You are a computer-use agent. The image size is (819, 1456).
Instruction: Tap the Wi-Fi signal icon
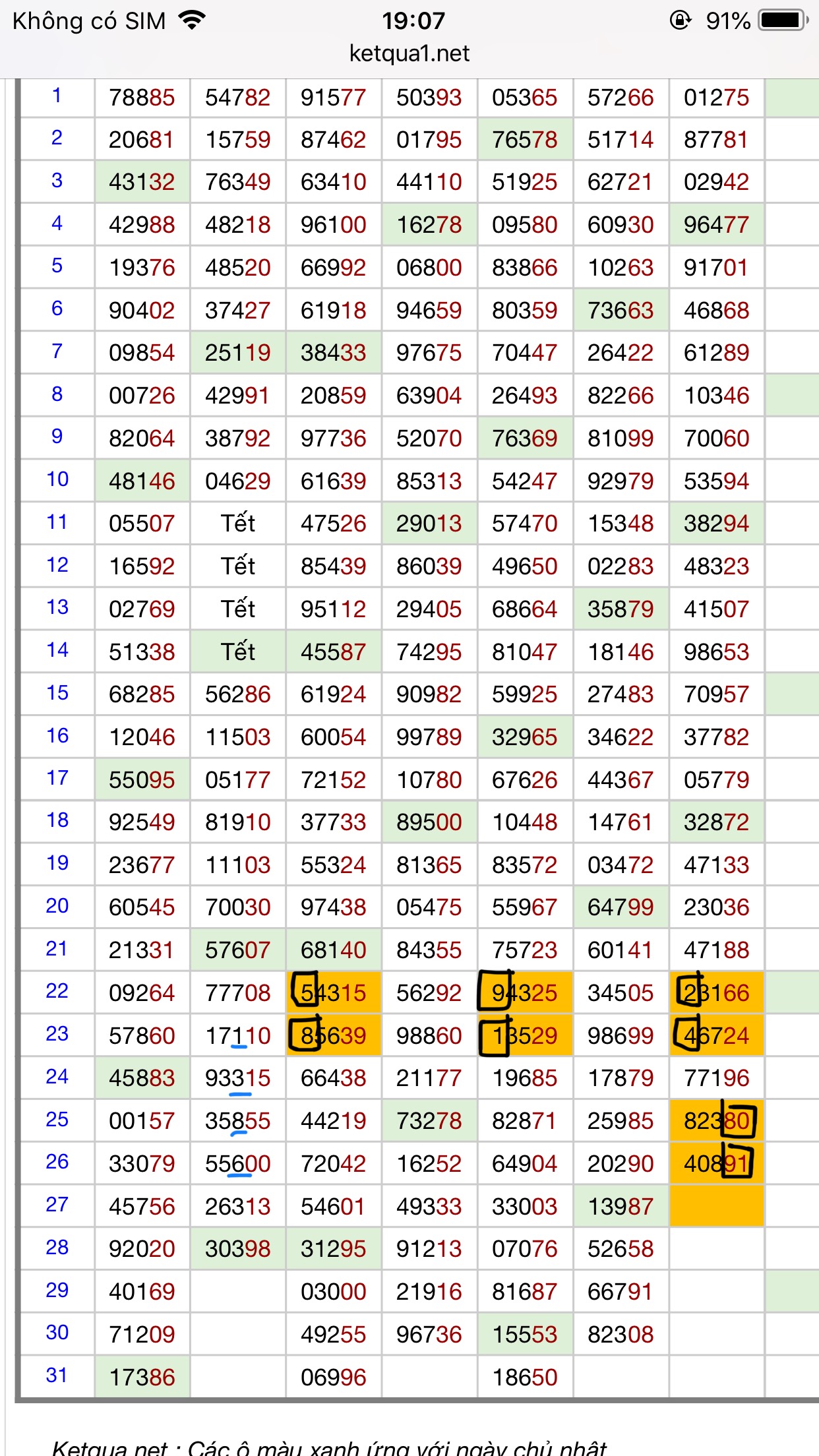coord(192,21)
